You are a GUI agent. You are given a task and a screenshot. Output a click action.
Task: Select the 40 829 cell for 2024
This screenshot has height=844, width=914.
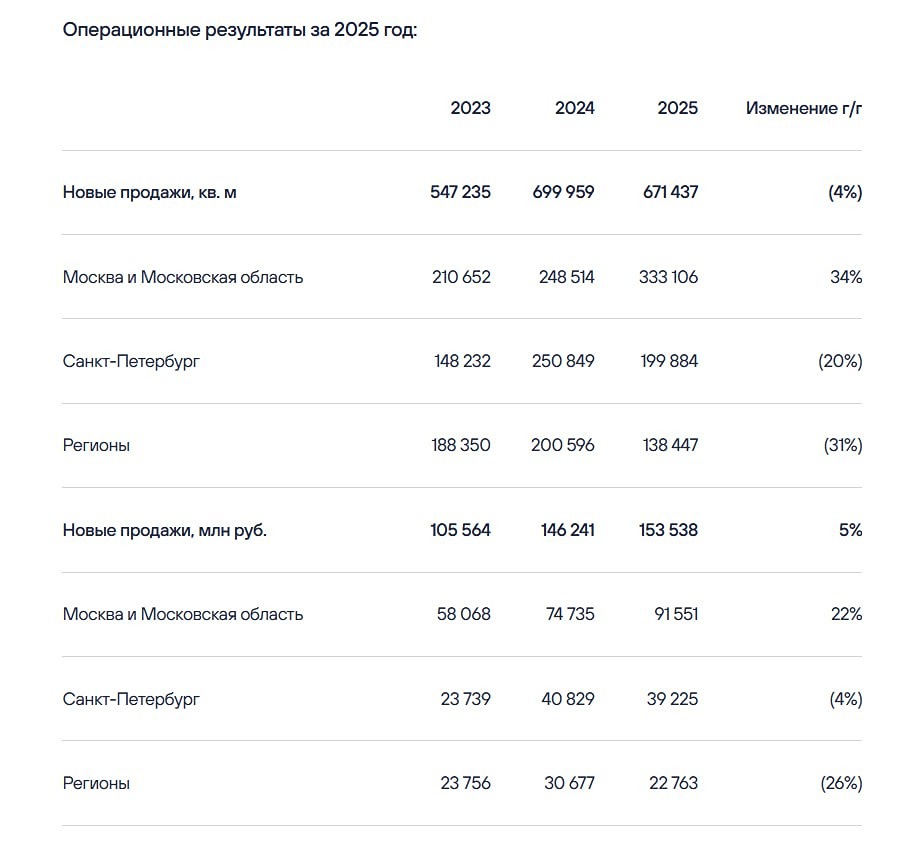(567, 699)
